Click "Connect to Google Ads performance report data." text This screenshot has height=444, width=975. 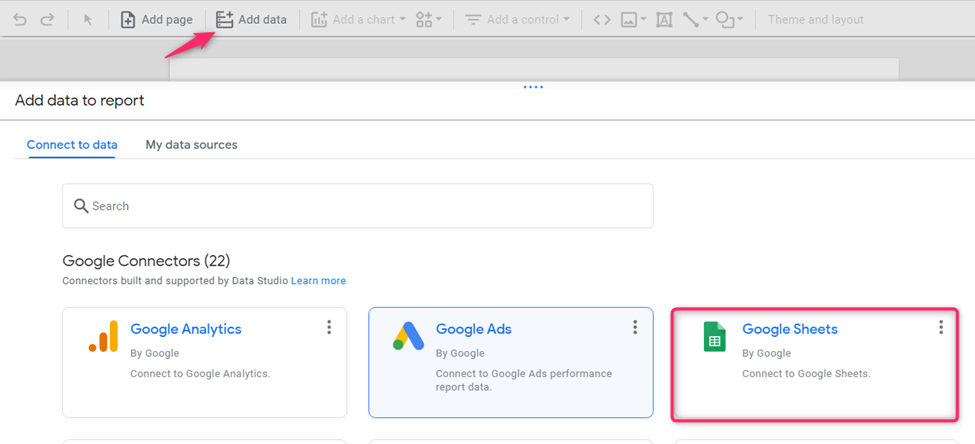tap(524, 381)
